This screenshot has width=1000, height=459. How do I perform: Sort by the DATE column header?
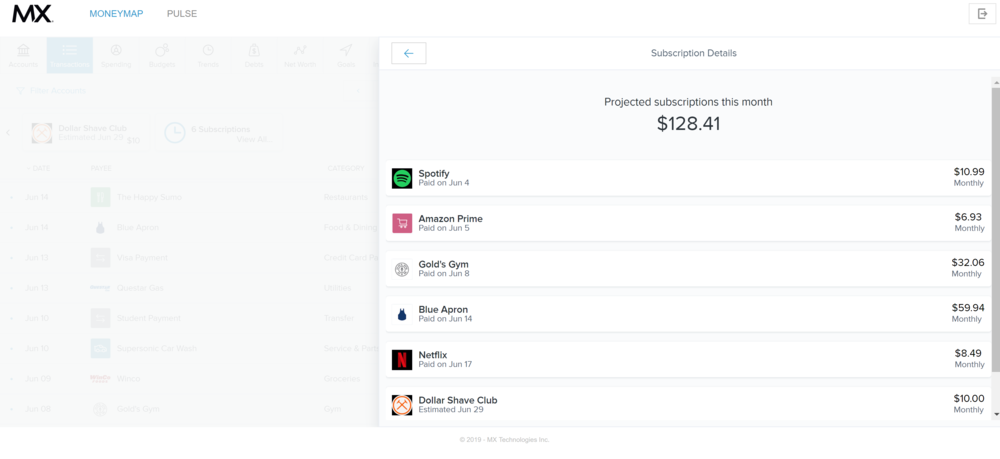click(38, 168)
